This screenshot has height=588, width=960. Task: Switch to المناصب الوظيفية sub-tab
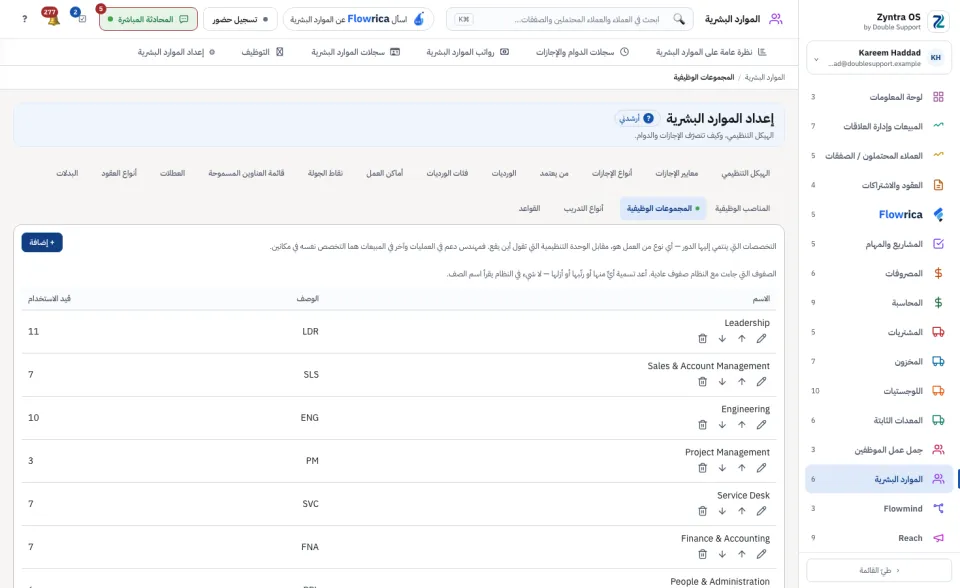pyautogui.click(x=742, y=208)
